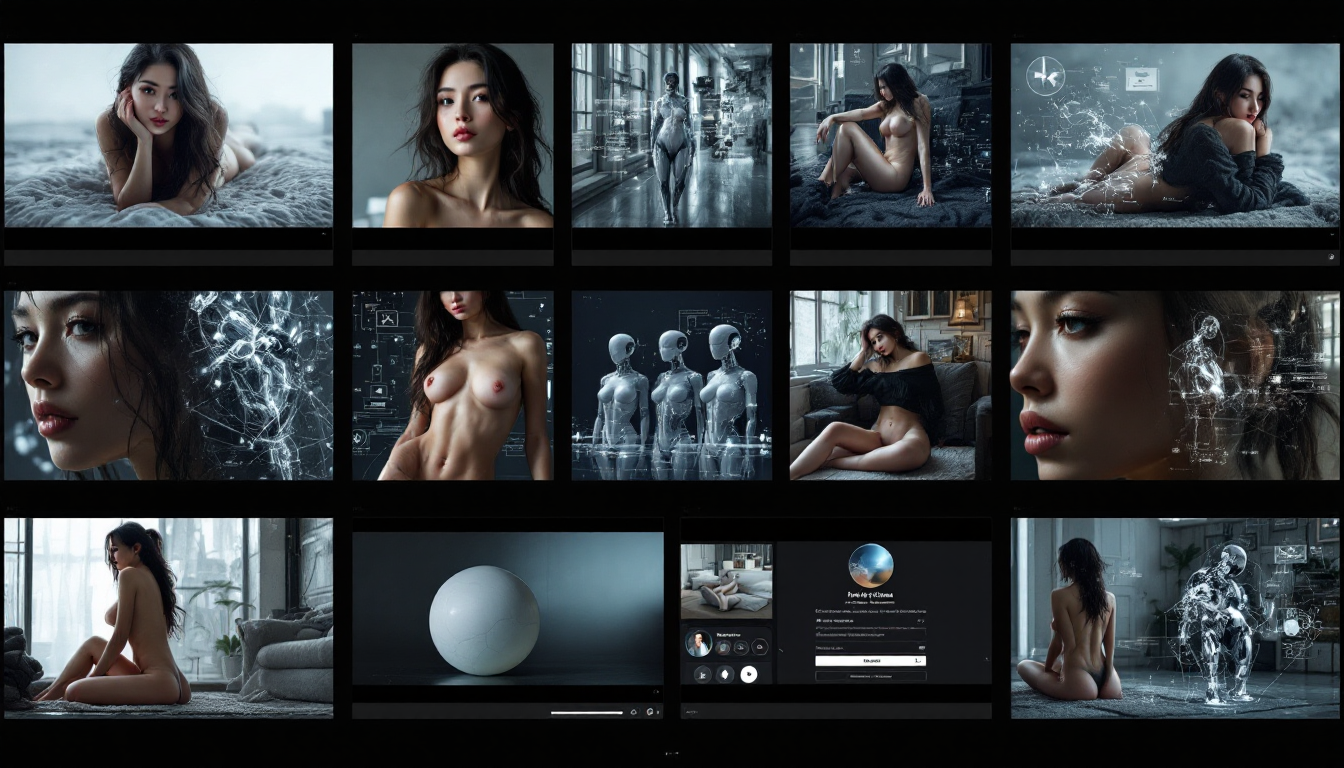
Task: Click the share icon in the profile card
Action: tap(740, 649)
